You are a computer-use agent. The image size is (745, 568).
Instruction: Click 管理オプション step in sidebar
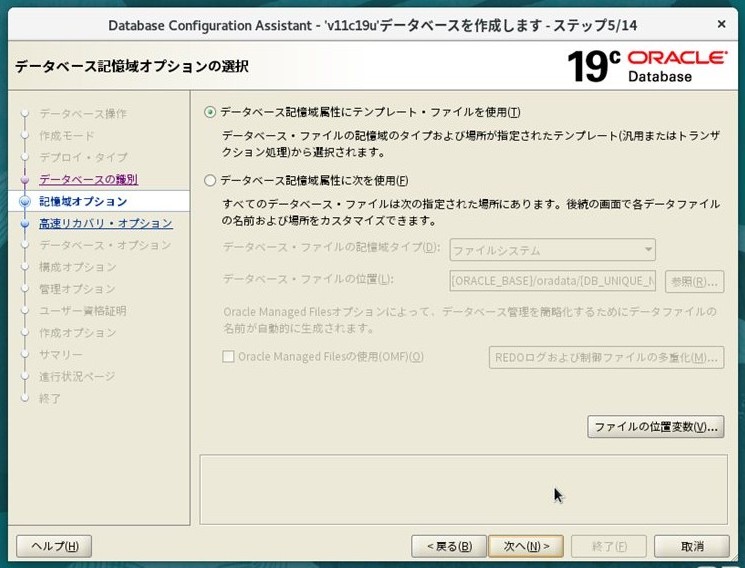tap(77, 289)
